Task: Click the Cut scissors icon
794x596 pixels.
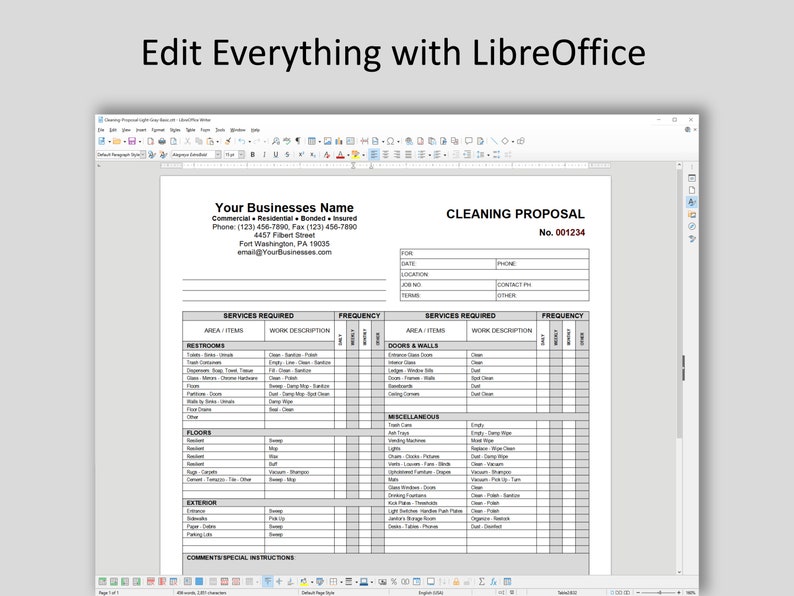Action: click(187, 141)
